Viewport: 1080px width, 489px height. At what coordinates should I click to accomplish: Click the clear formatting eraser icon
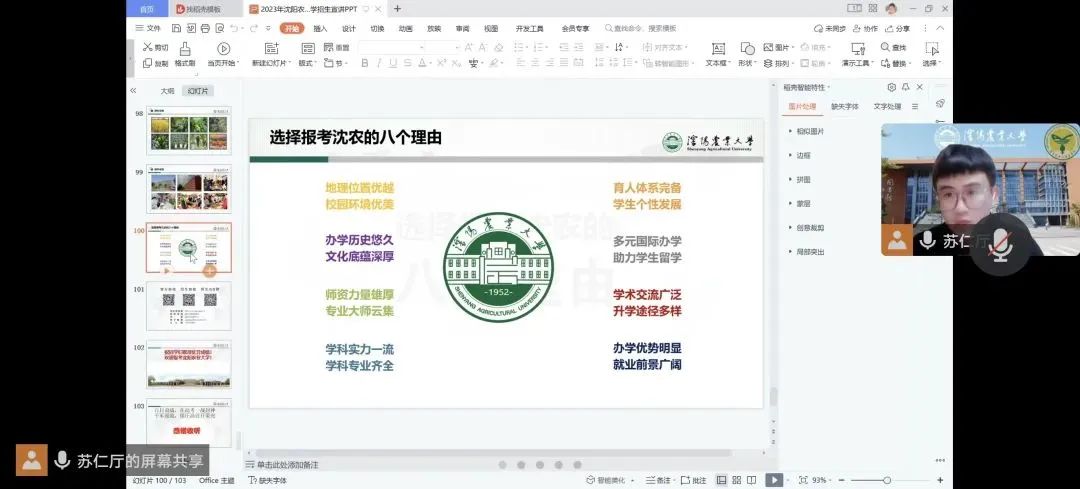499,48
